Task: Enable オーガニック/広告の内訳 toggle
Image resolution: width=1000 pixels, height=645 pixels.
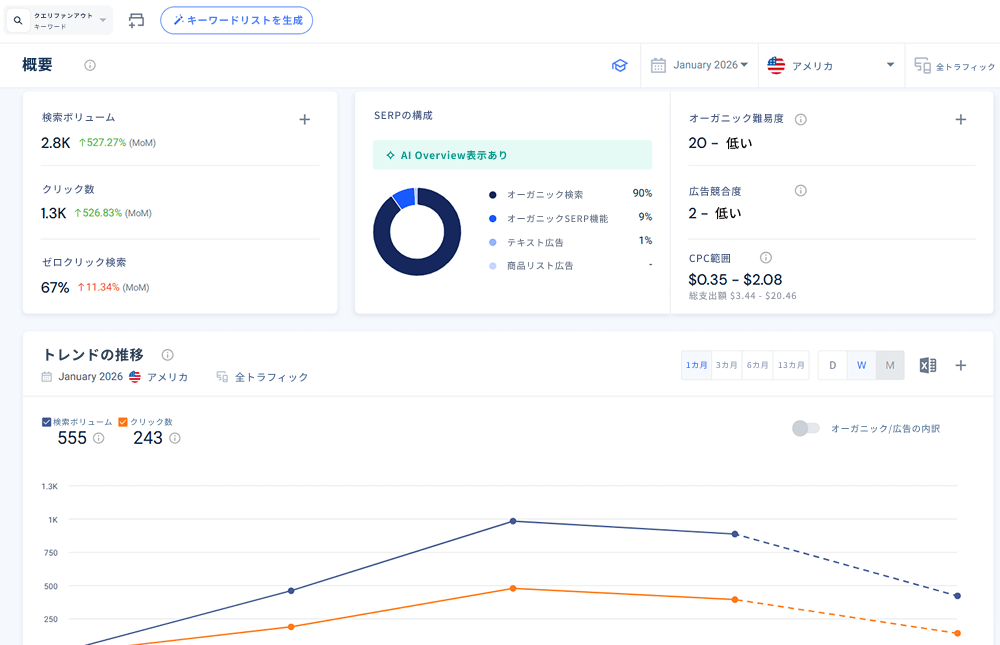Action: pos(805,428)
